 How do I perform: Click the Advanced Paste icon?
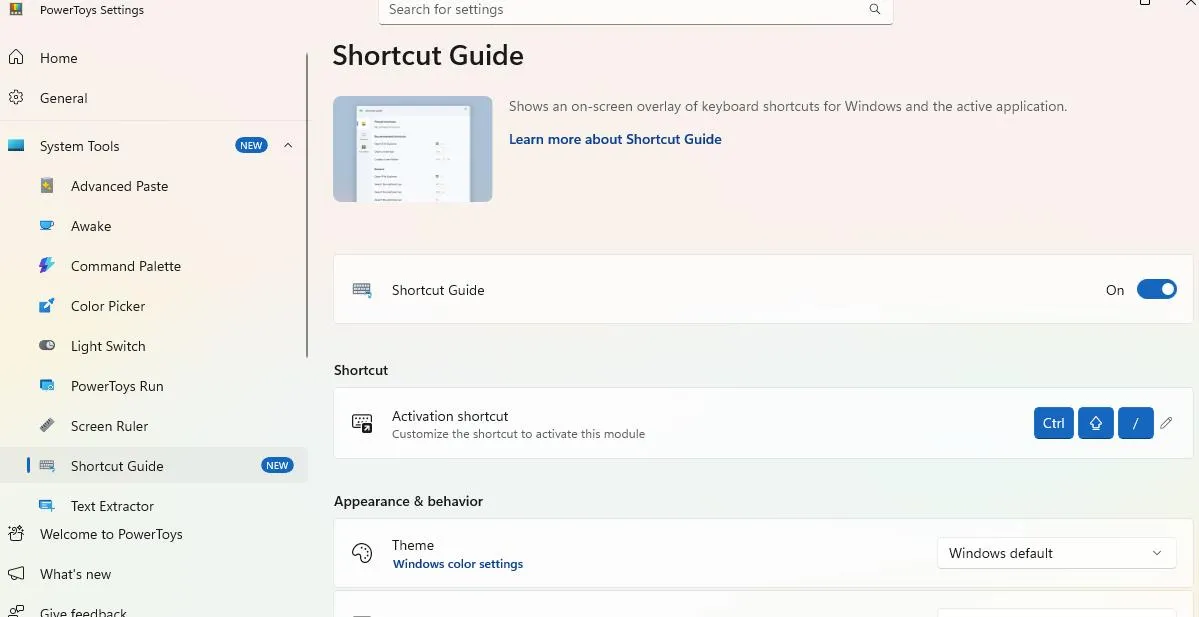(47, 186)
